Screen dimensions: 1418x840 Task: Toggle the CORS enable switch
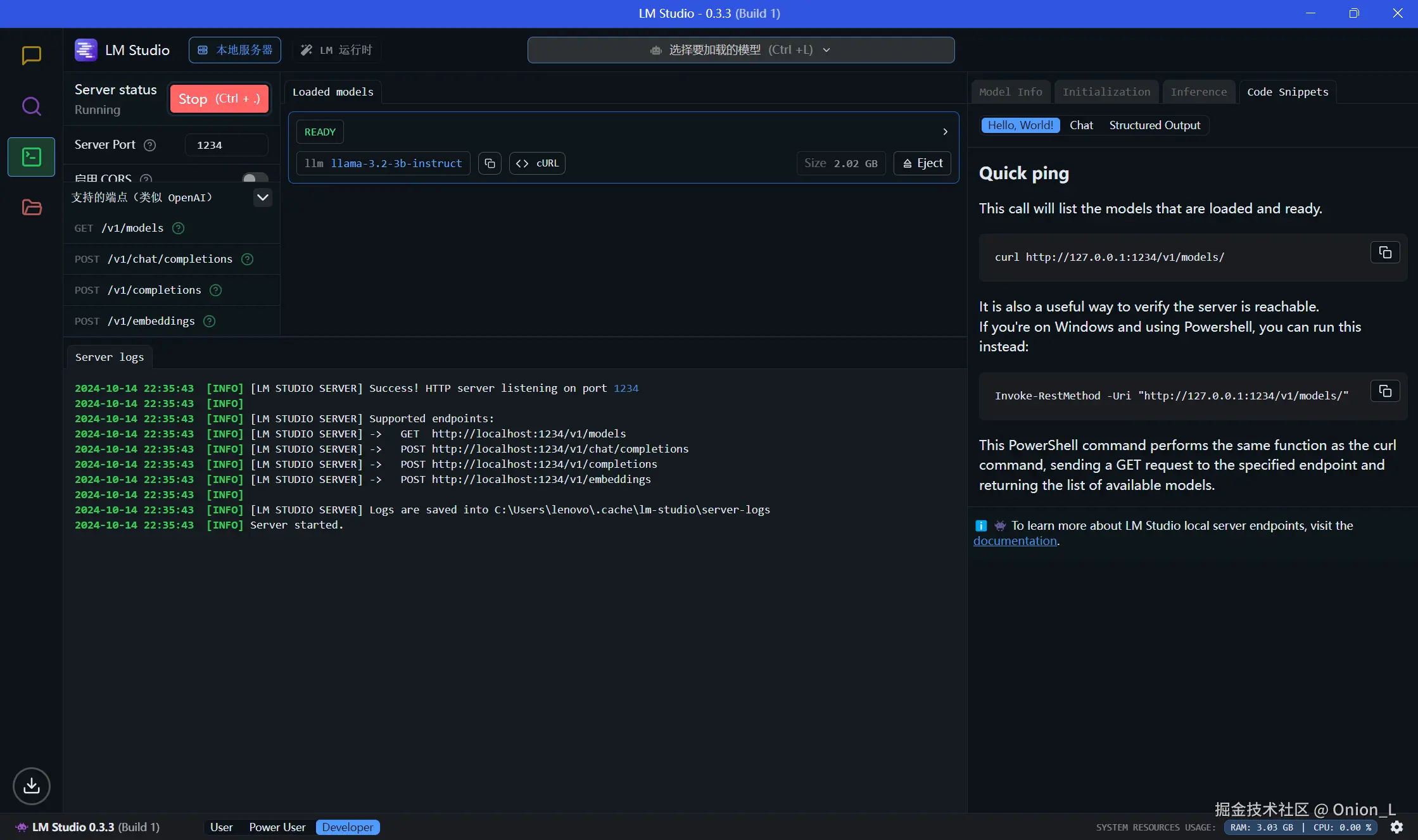255,179
